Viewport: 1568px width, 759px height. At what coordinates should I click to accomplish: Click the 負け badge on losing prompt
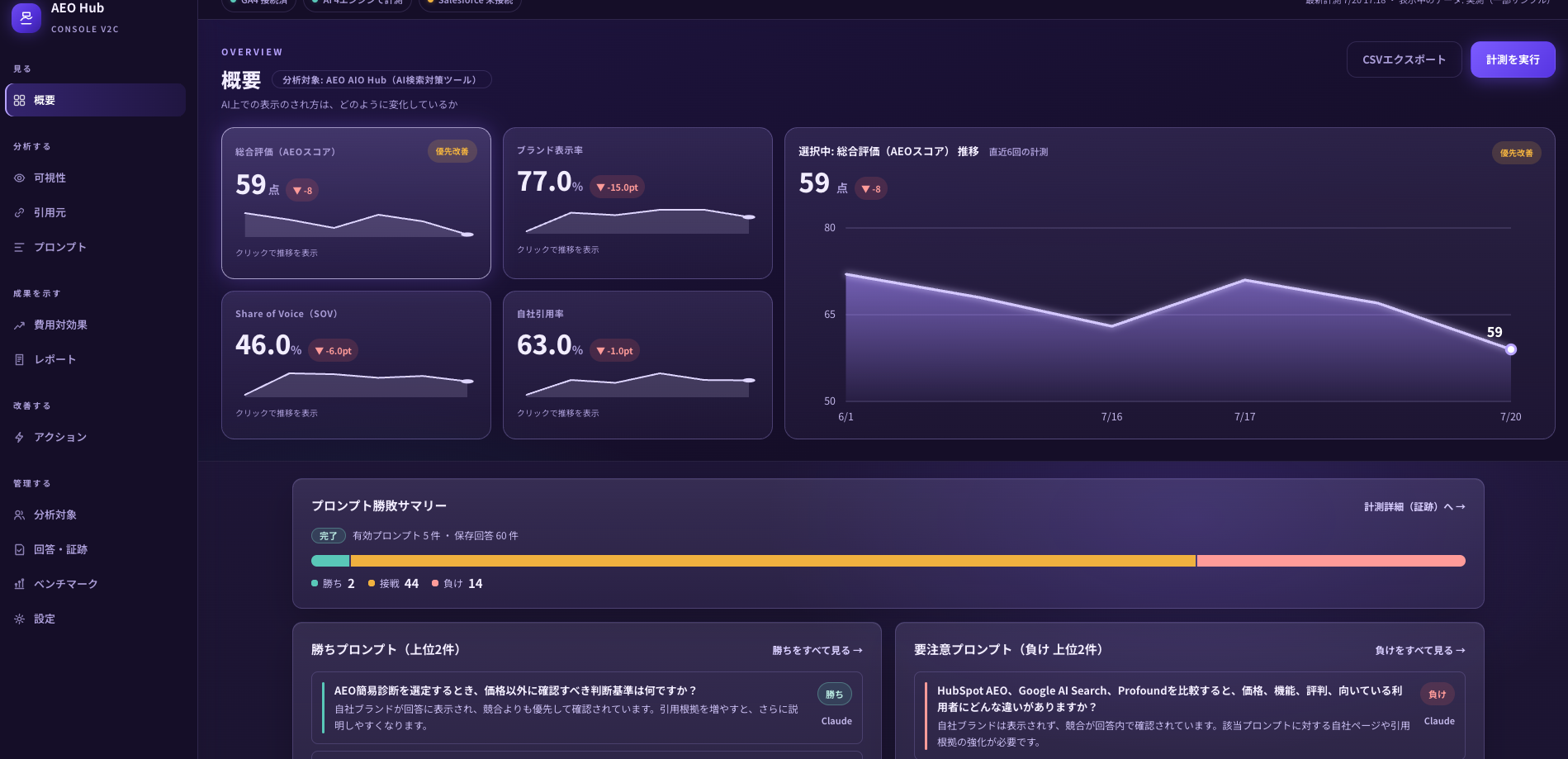click(1438, 695)
